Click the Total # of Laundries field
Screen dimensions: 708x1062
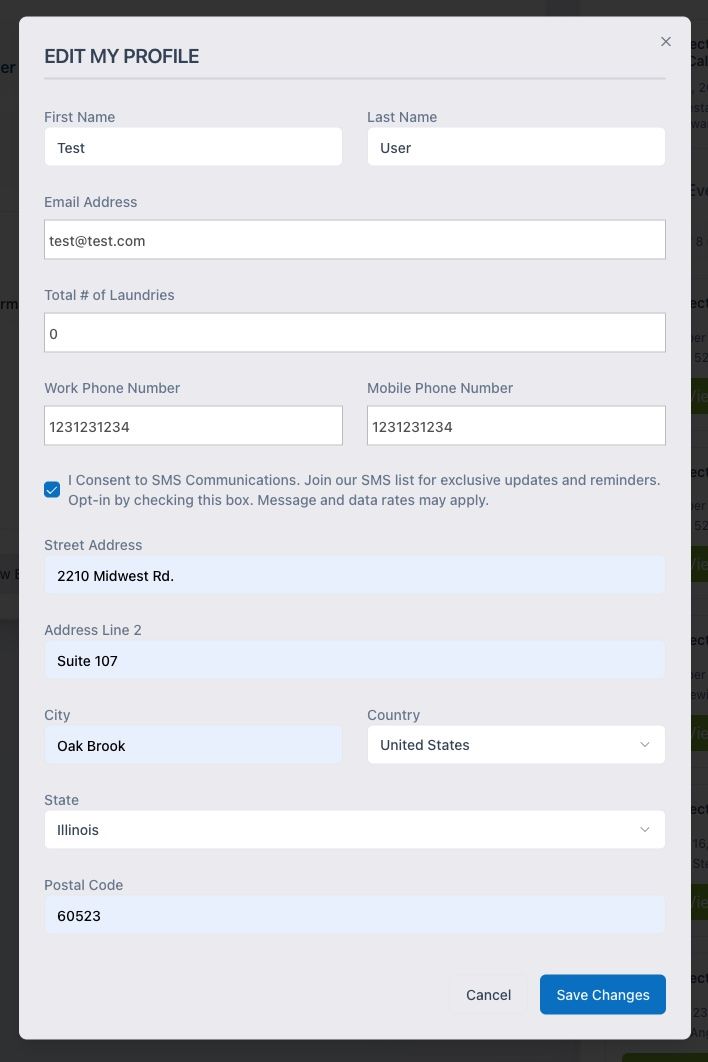coord(355,332)
